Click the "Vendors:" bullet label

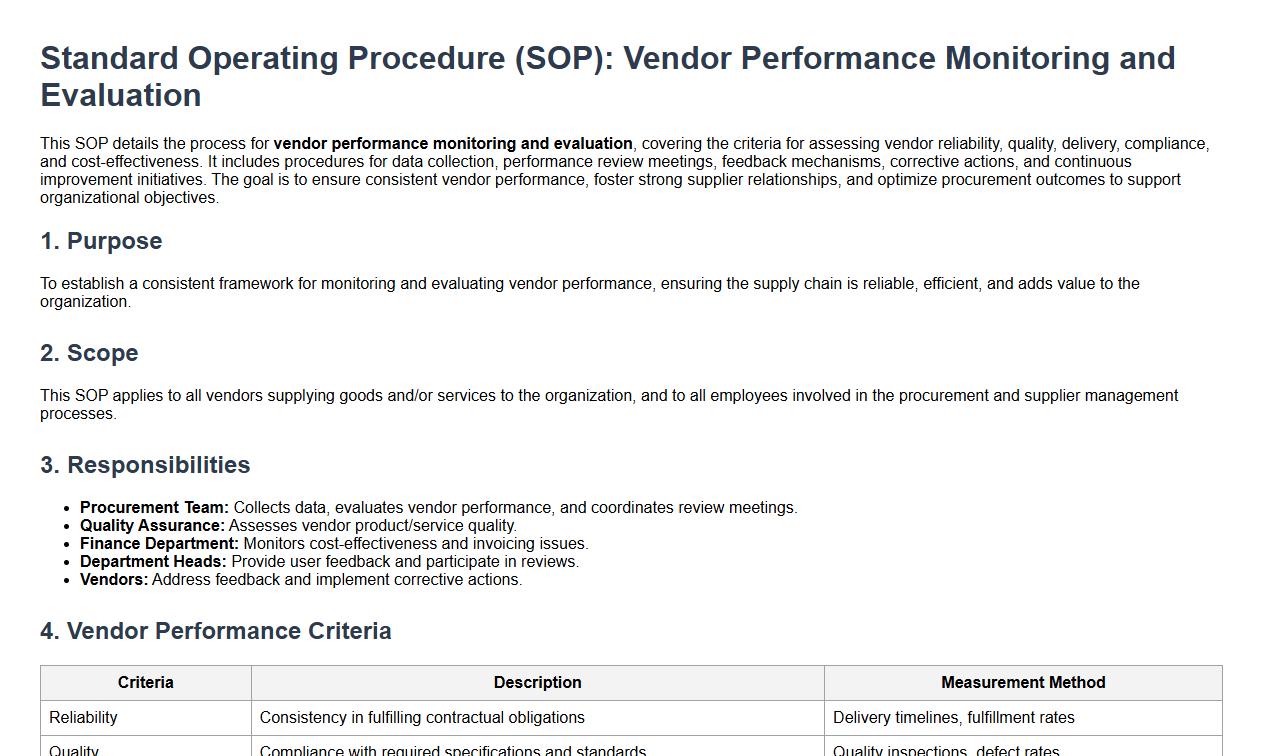(114, 580)
